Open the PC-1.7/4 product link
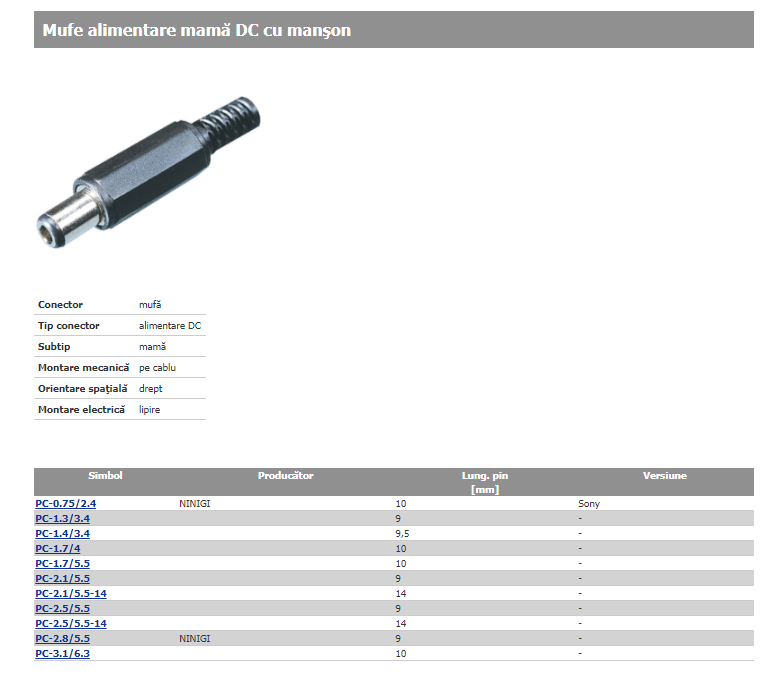This screenshot has width=763, height=675. click(x=57, y=548)
